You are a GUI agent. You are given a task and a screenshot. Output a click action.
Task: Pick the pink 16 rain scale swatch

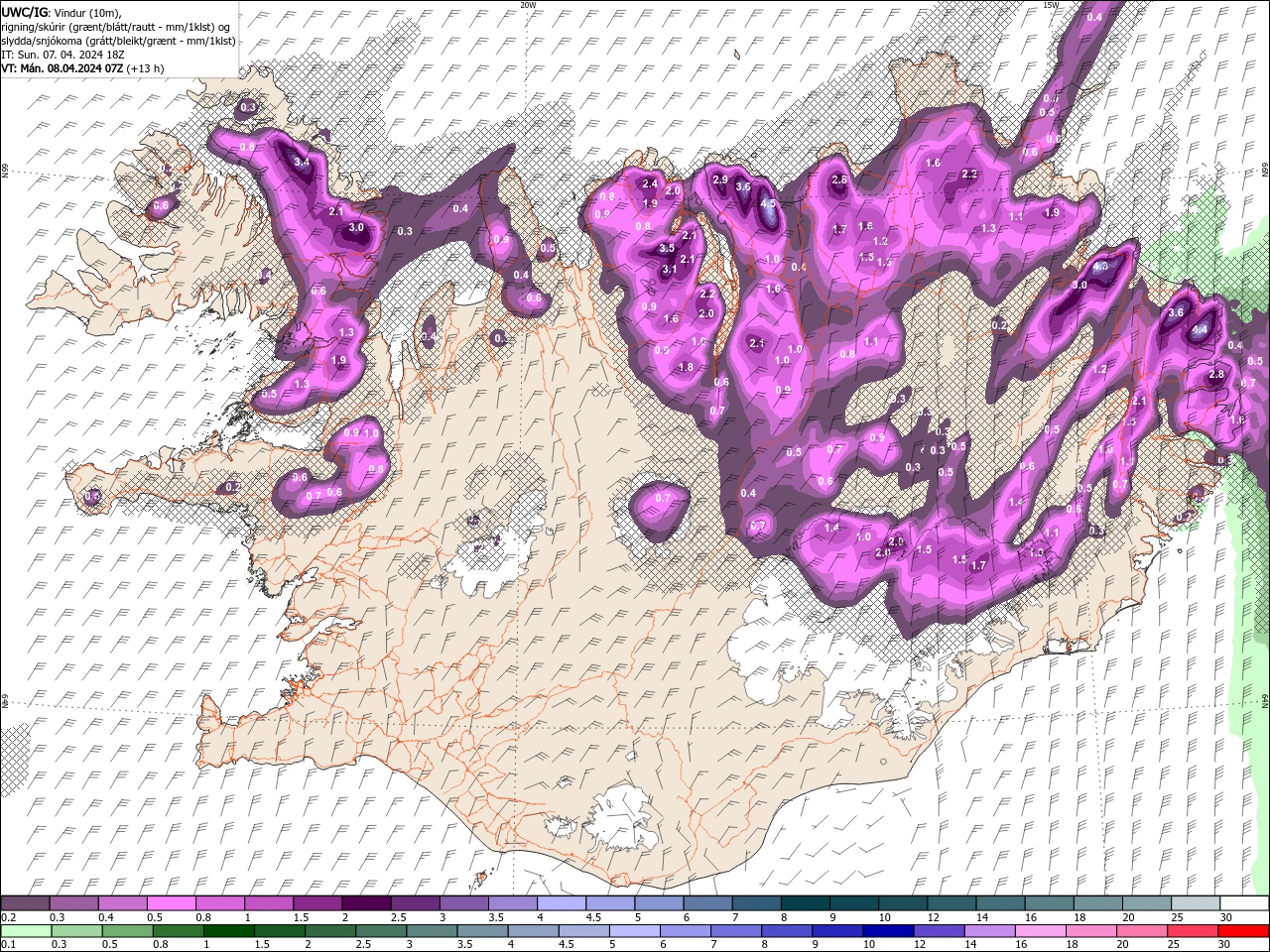[x=1041, y=930]
